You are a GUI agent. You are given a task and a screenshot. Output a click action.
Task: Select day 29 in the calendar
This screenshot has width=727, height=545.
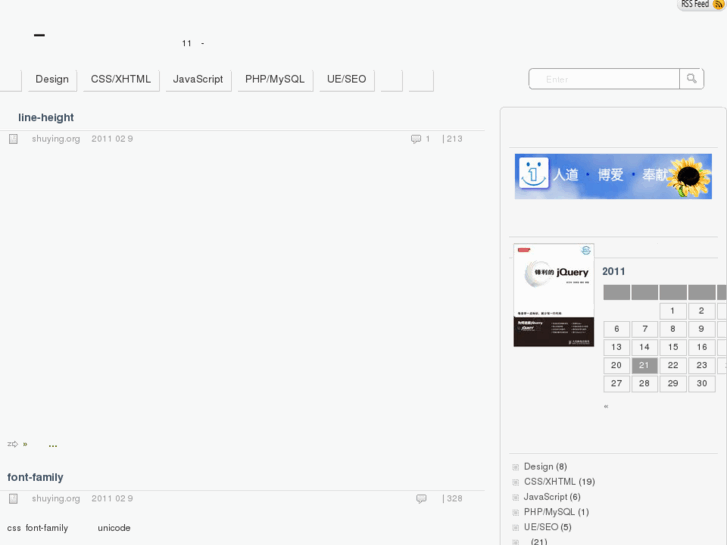click(x=673, y=384)
